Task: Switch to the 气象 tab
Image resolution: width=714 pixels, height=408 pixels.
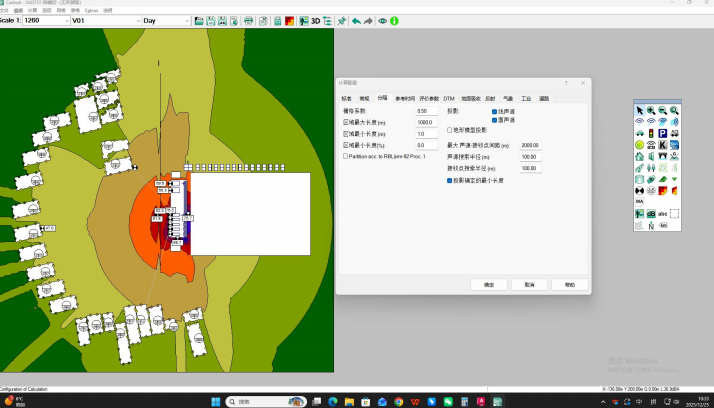Action: [508, 98]
